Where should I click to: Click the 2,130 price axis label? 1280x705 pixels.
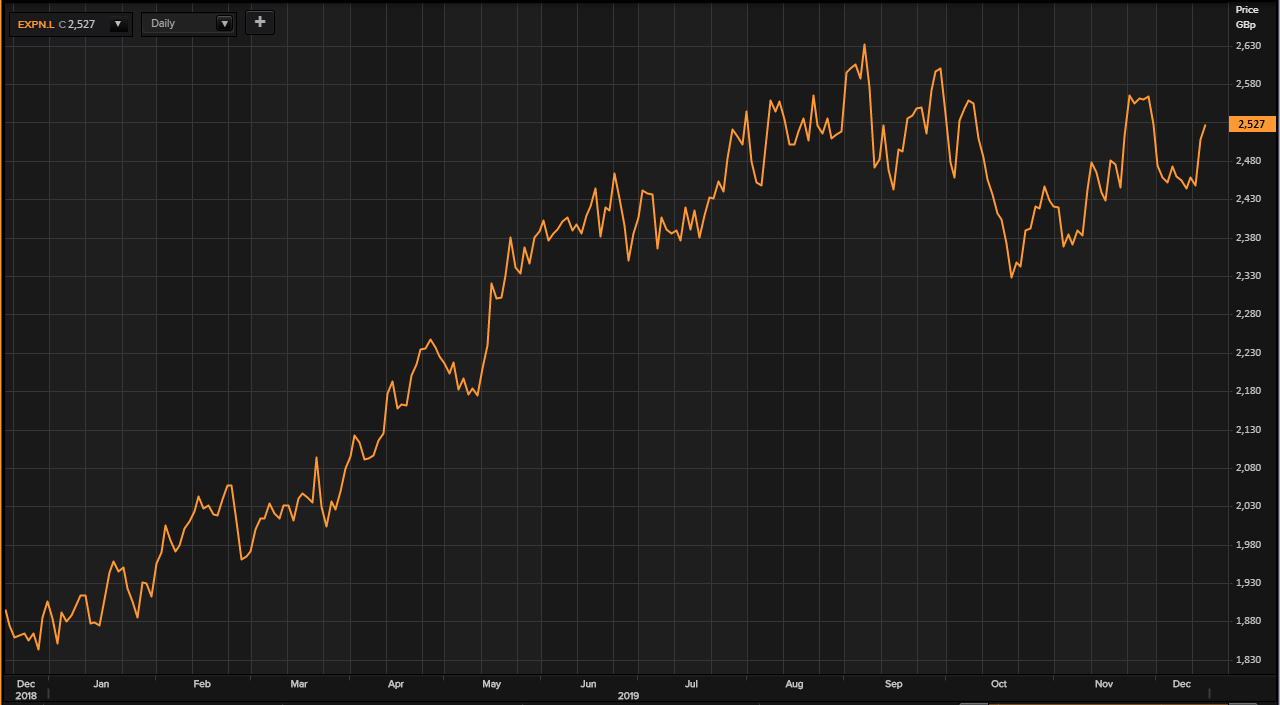[1249, 430]
